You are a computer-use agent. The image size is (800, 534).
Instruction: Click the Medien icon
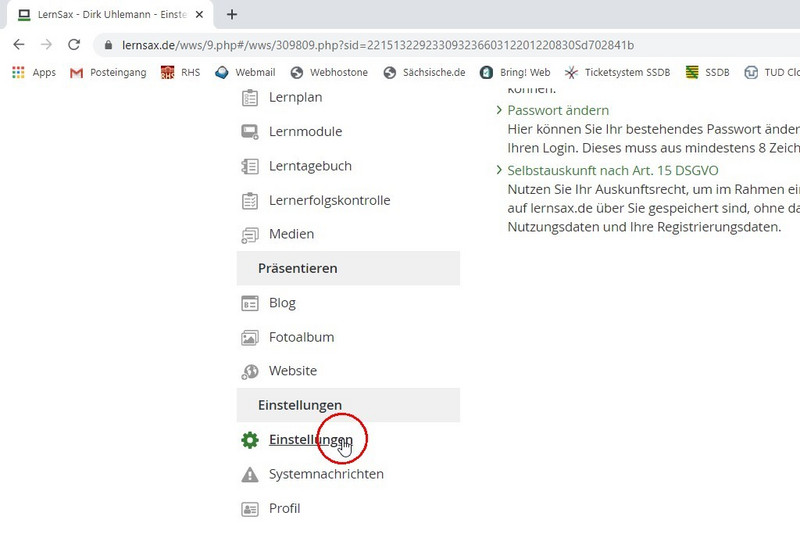250,235
